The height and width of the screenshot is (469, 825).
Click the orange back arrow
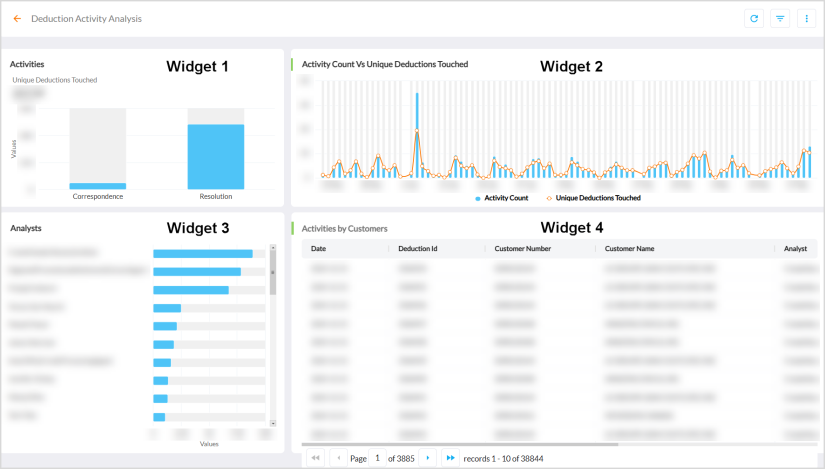click(x=17, y=19)
